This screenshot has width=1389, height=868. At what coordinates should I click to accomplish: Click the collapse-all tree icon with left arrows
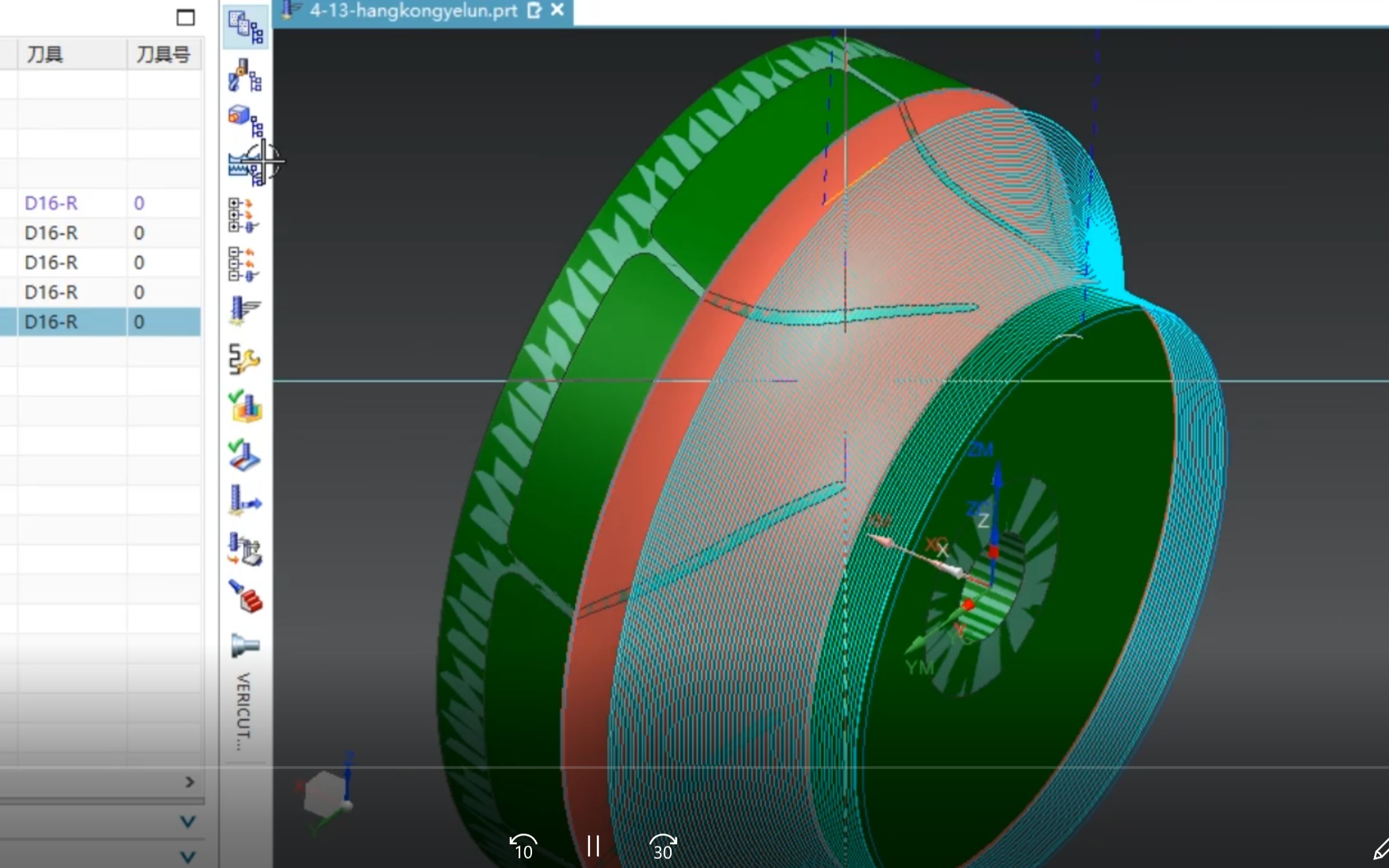tap(243, 264)
